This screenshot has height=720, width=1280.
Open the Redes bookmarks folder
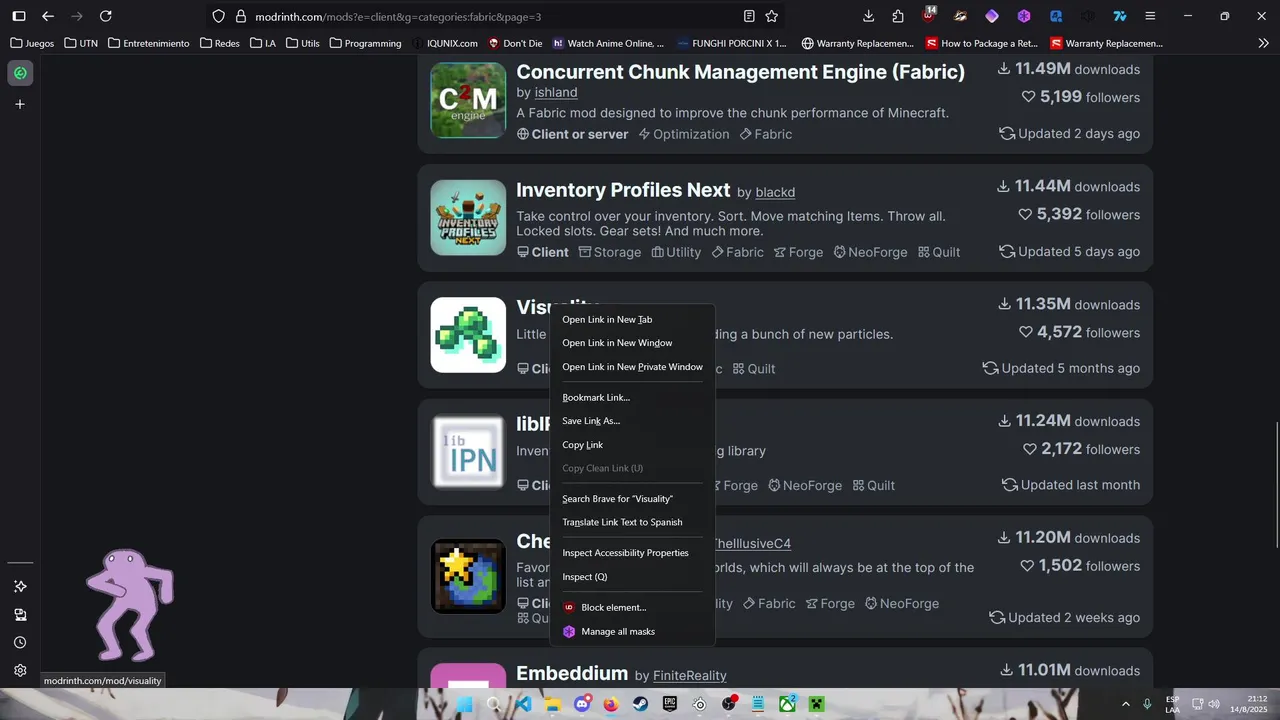click(x=220, y=43)
